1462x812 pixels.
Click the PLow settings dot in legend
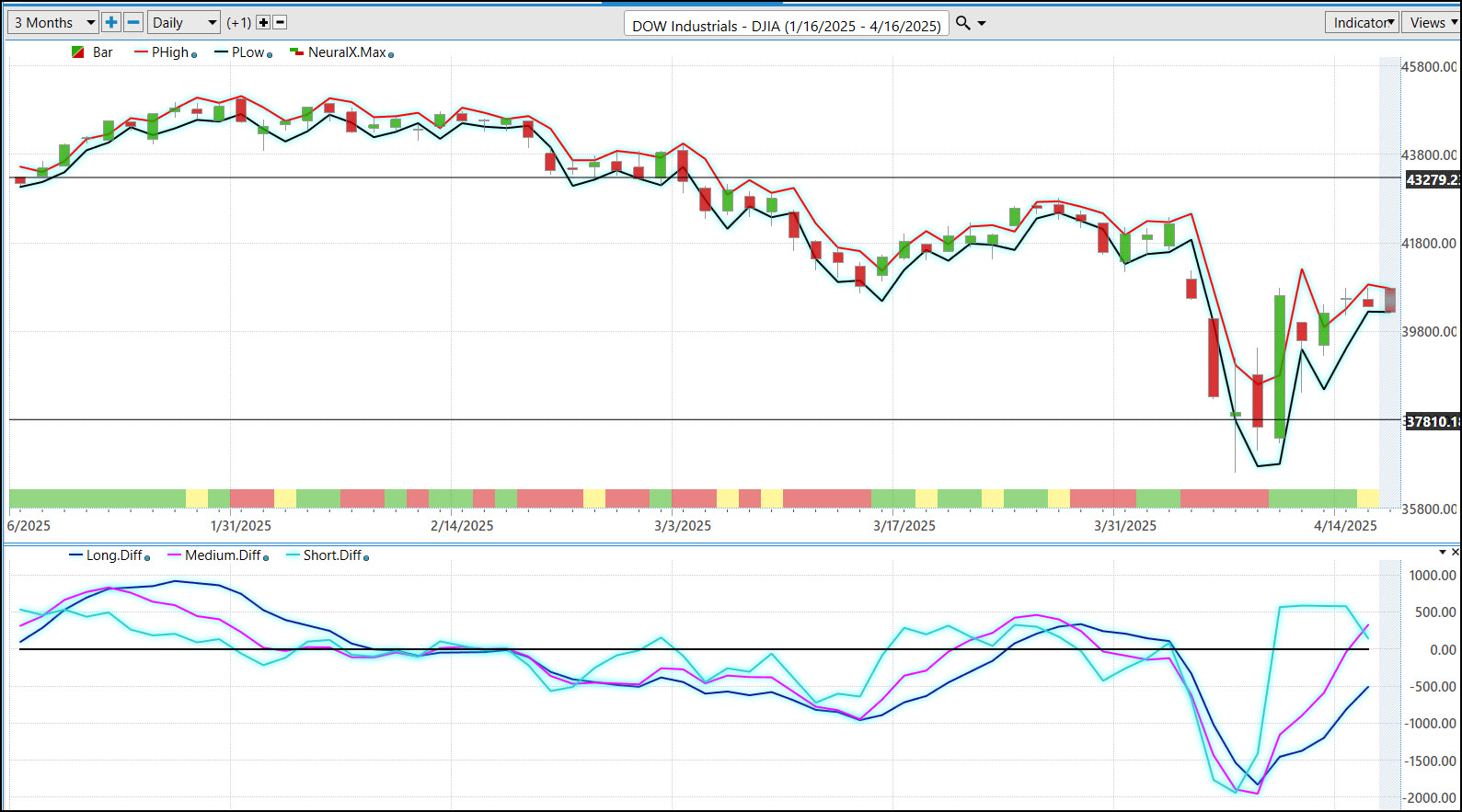(x=270, y=55)
